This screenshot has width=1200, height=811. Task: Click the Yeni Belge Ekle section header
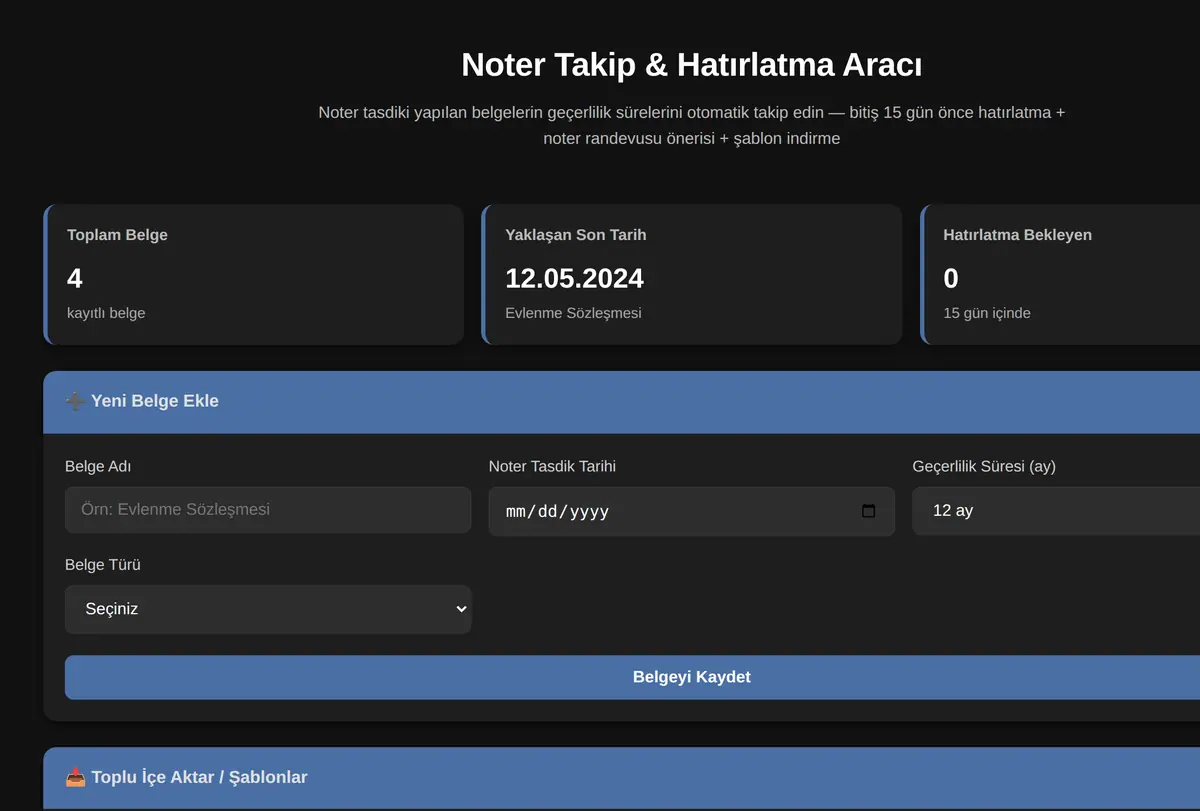621,402
